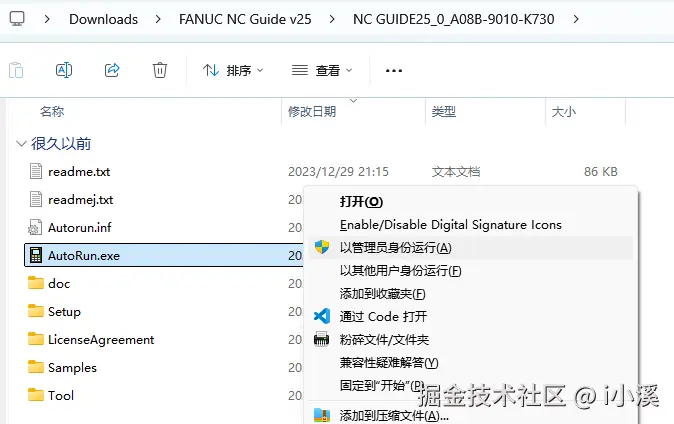This screenshot has width=674, height=424.
Task: Select the readmej.txt file
Action: pyautogui.click(x=80, y=200)
